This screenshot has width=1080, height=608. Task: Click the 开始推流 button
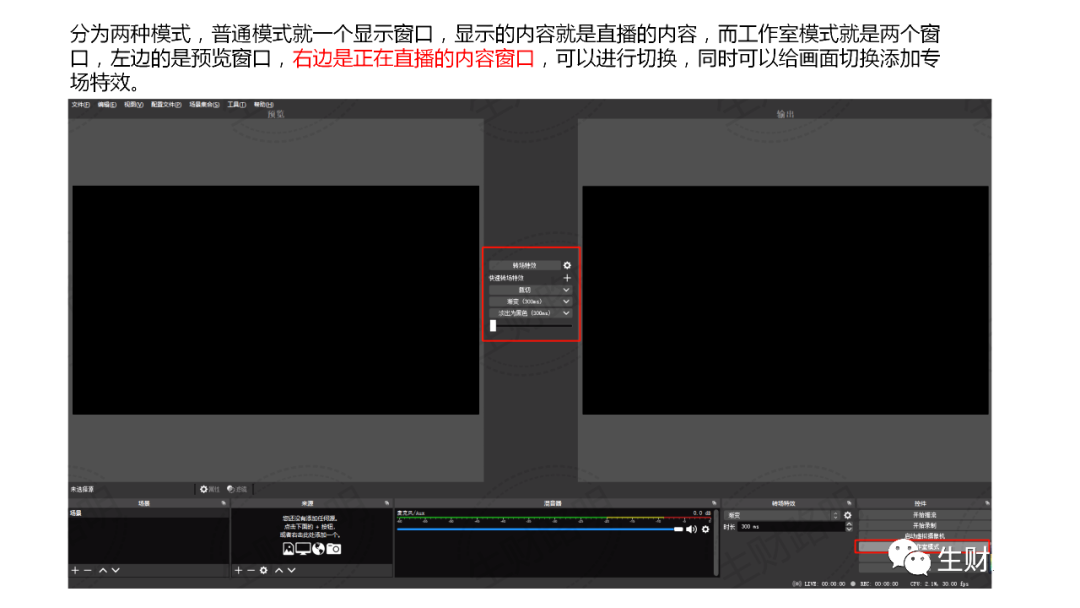pyautogui.click(x=924, y=515)
